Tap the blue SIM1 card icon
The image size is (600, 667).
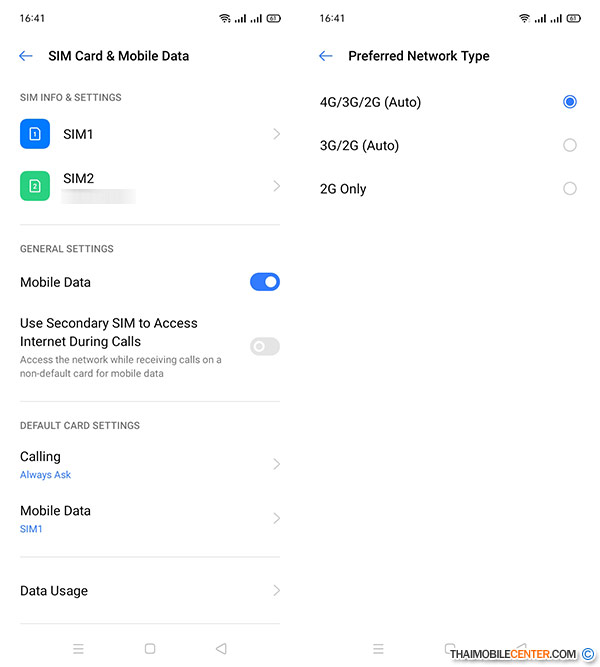pyautogui.click(x=35, y=134)
